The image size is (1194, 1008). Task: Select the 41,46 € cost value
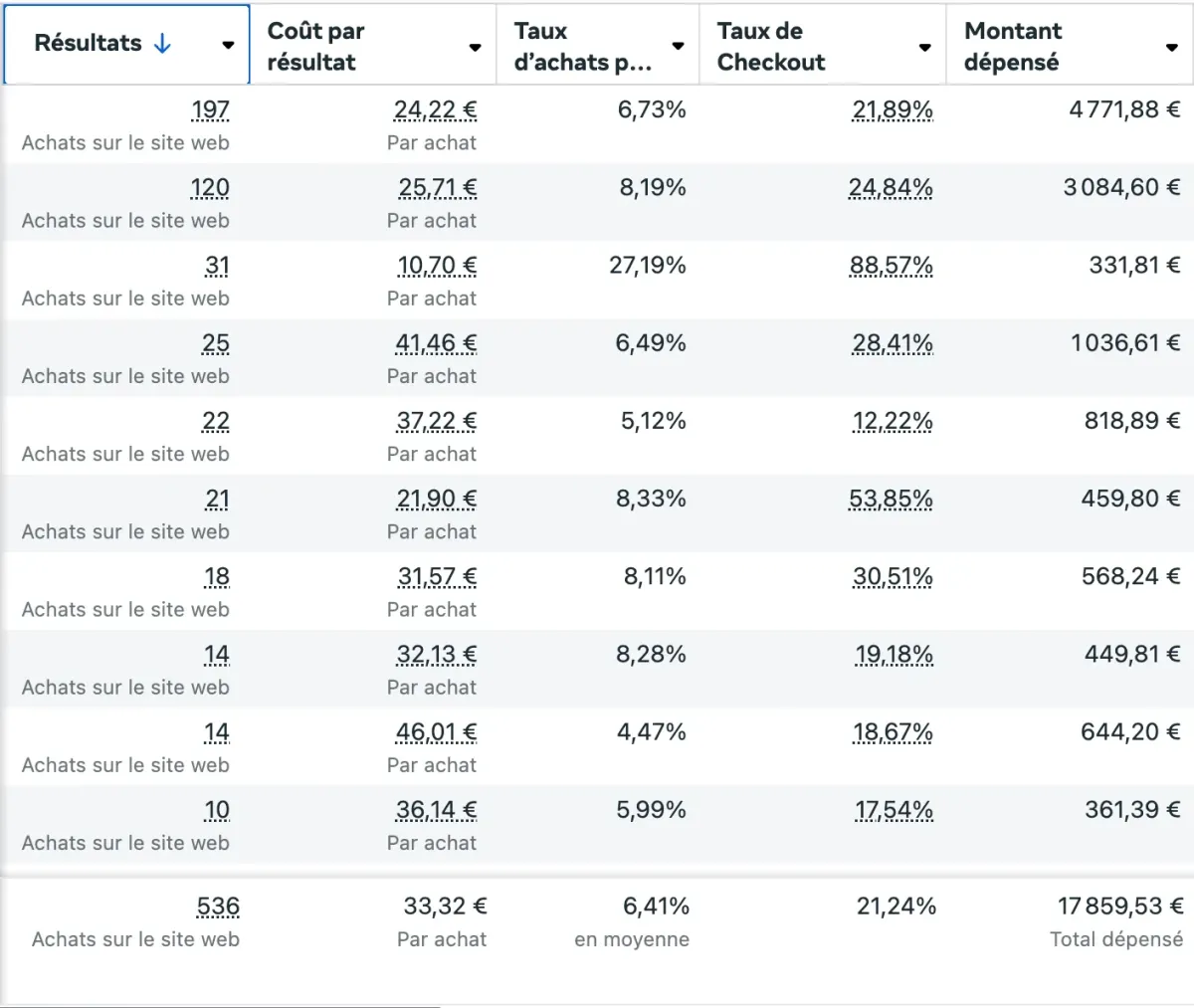tap(436, 343)
